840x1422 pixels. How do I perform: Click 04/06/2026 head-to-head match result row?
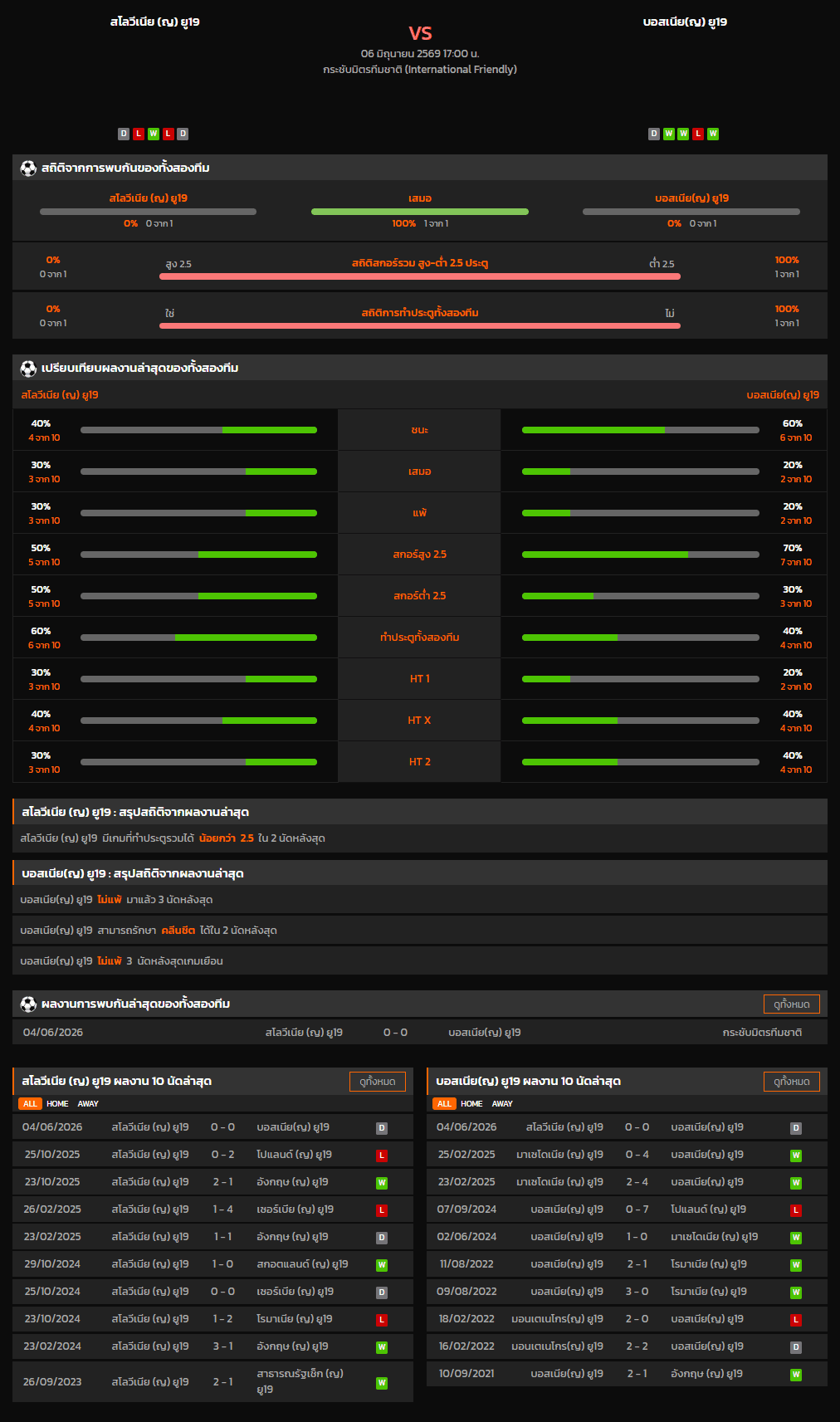pyautogui.click(x=420, y=1033)
